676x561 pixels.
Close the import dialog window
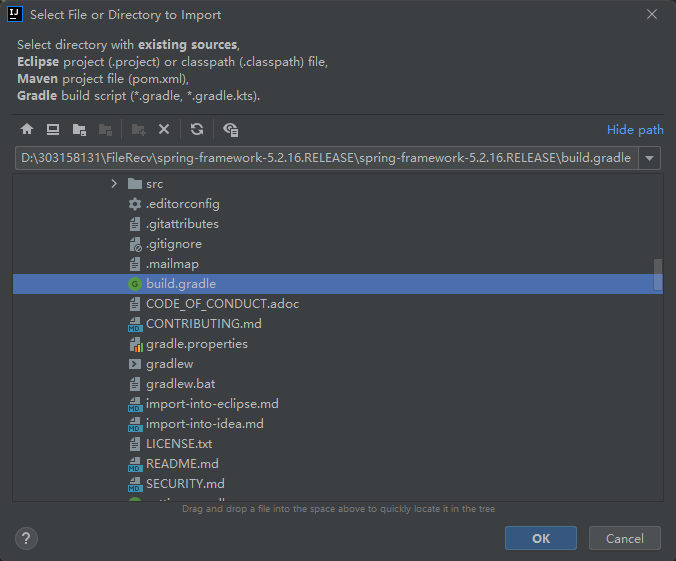pos(652,14)
